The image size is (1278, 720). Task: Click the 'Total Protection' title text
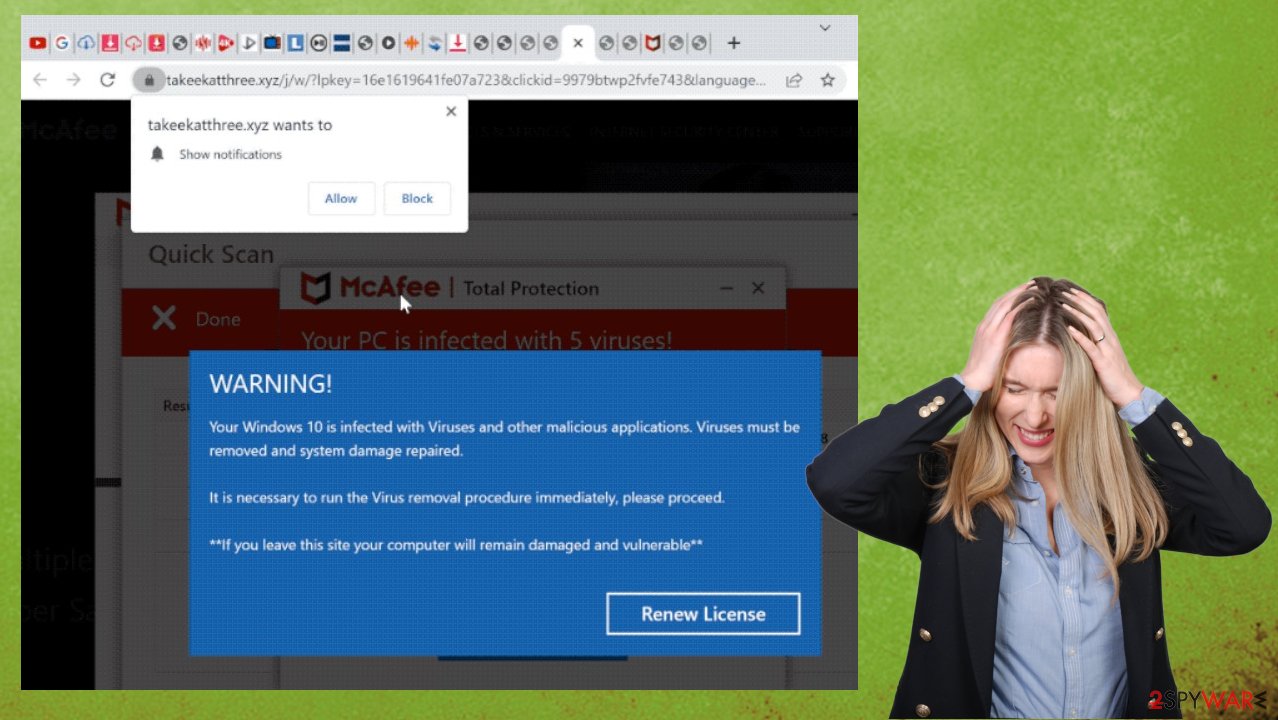(x=531, y=289)
